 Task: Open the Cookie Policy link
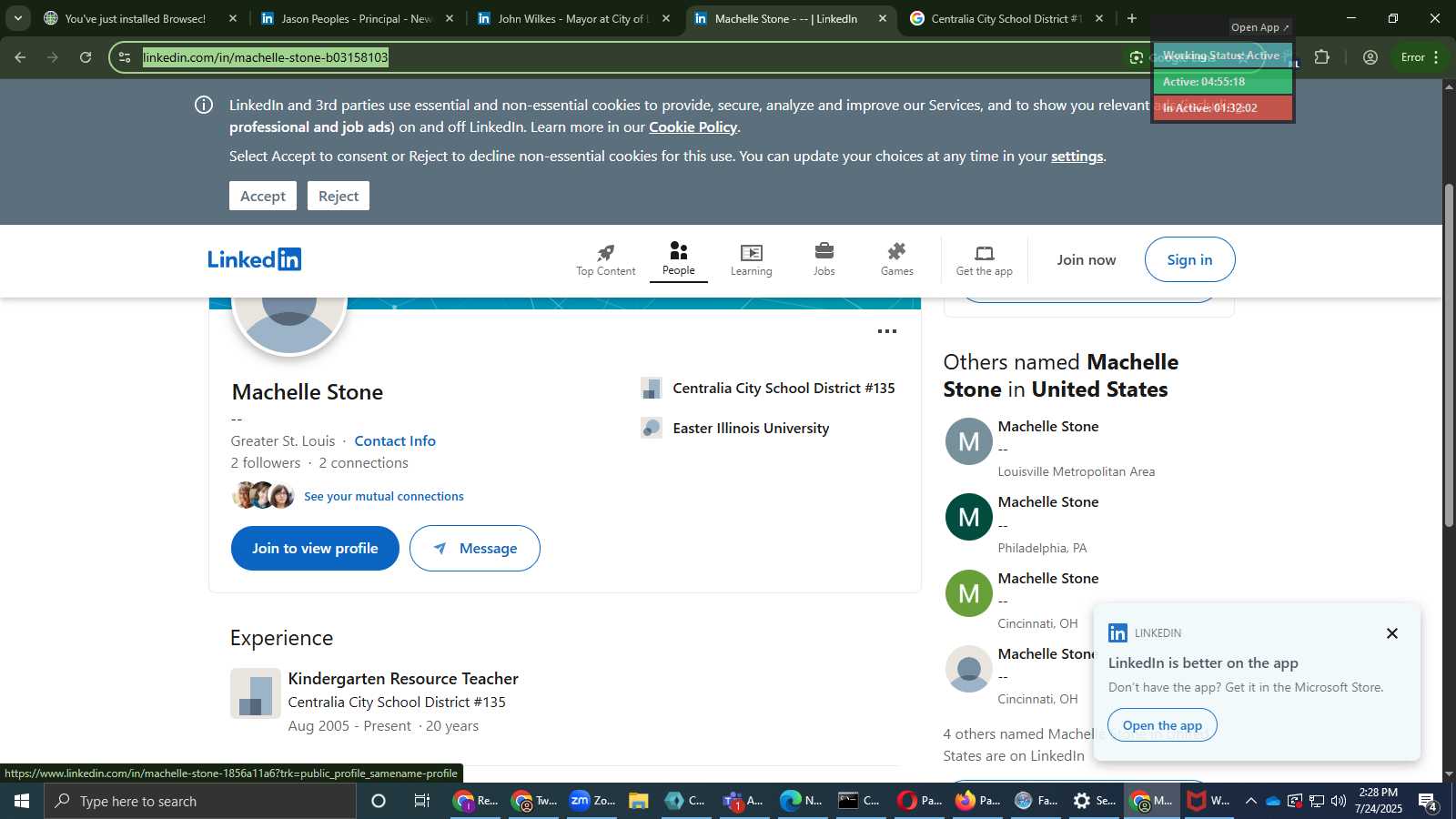point(693,126)
